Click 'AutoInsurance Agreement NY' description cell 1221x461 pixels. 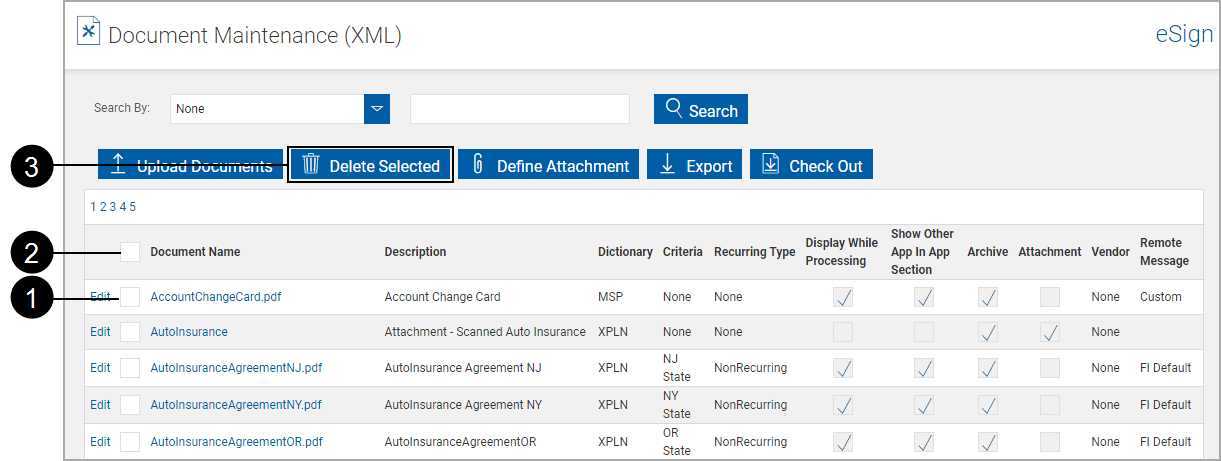click(463, 405)
